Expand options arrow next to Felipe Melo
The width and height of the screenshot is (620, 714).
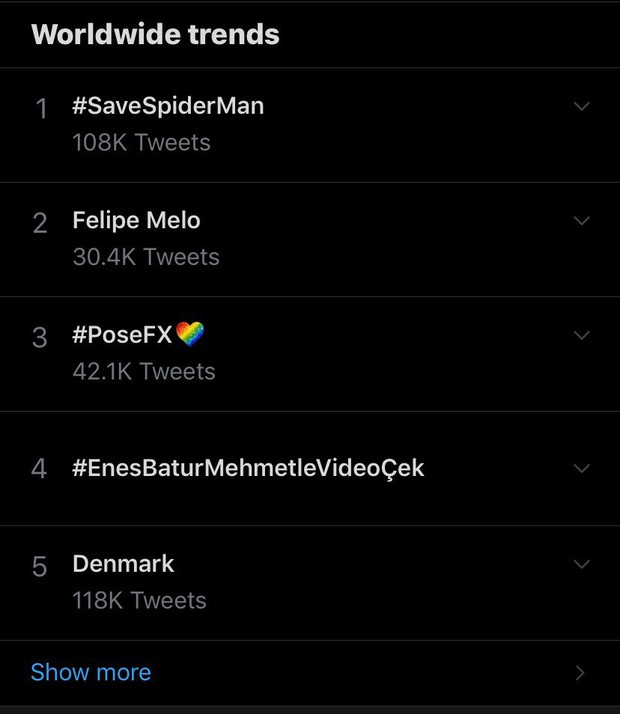(581, 221)
